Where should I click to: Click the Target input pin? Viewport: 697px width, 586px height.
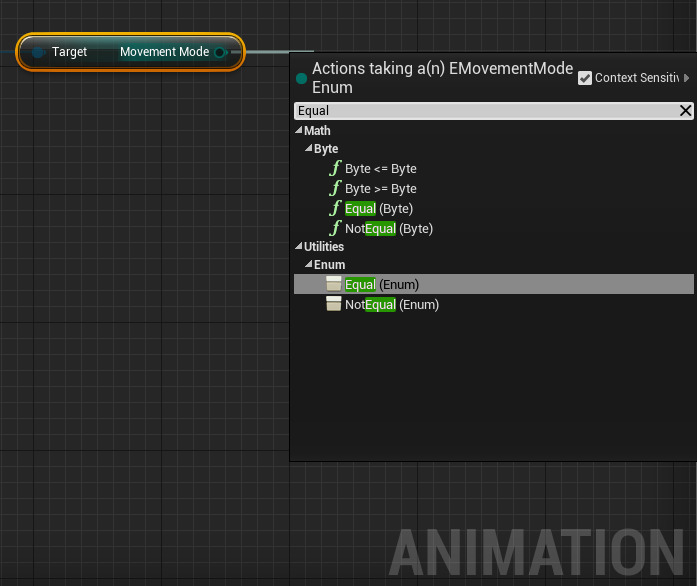point(38,52)
